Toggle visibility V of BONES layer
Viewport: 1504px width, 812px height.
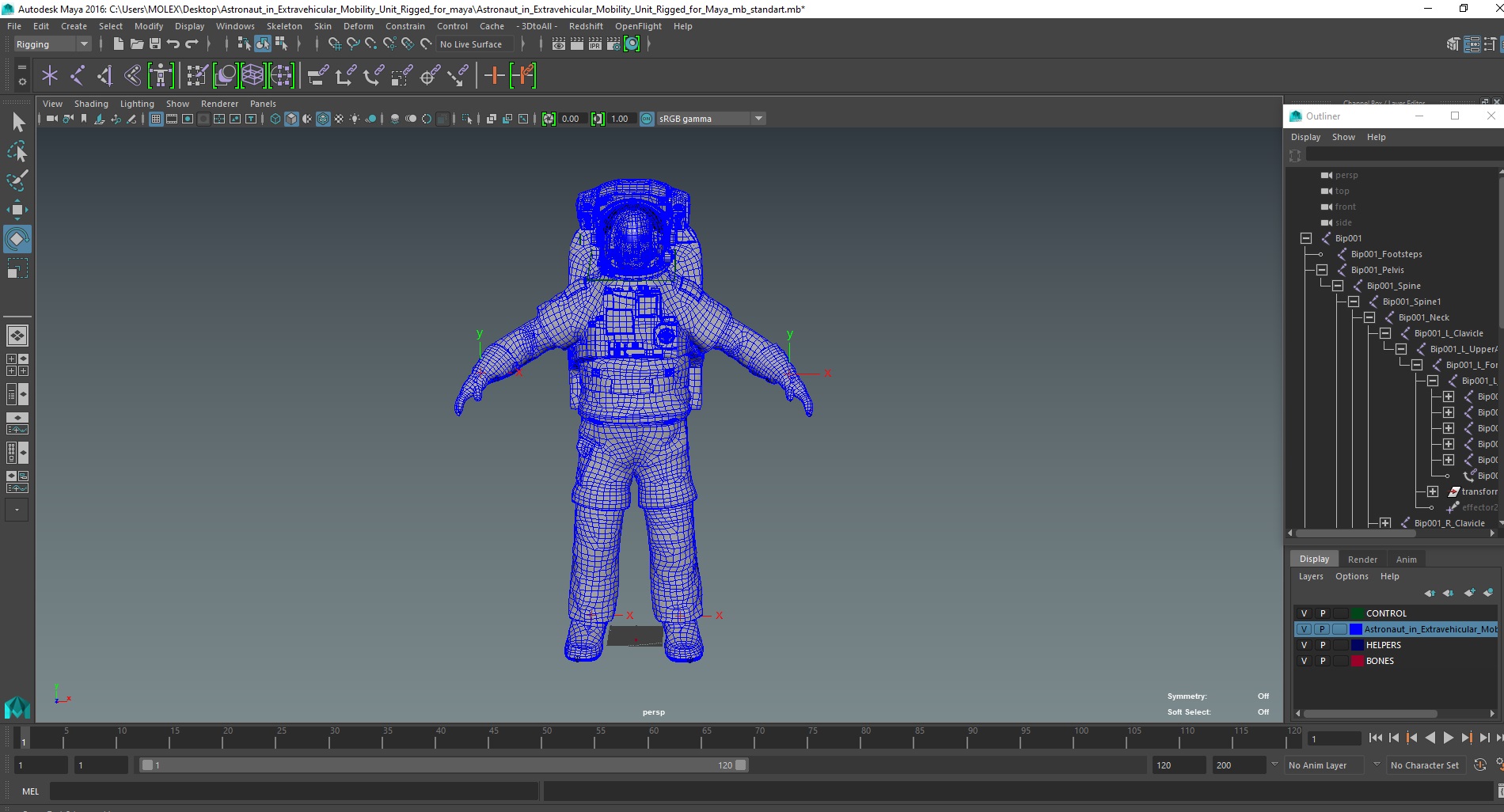(1305, 661)
